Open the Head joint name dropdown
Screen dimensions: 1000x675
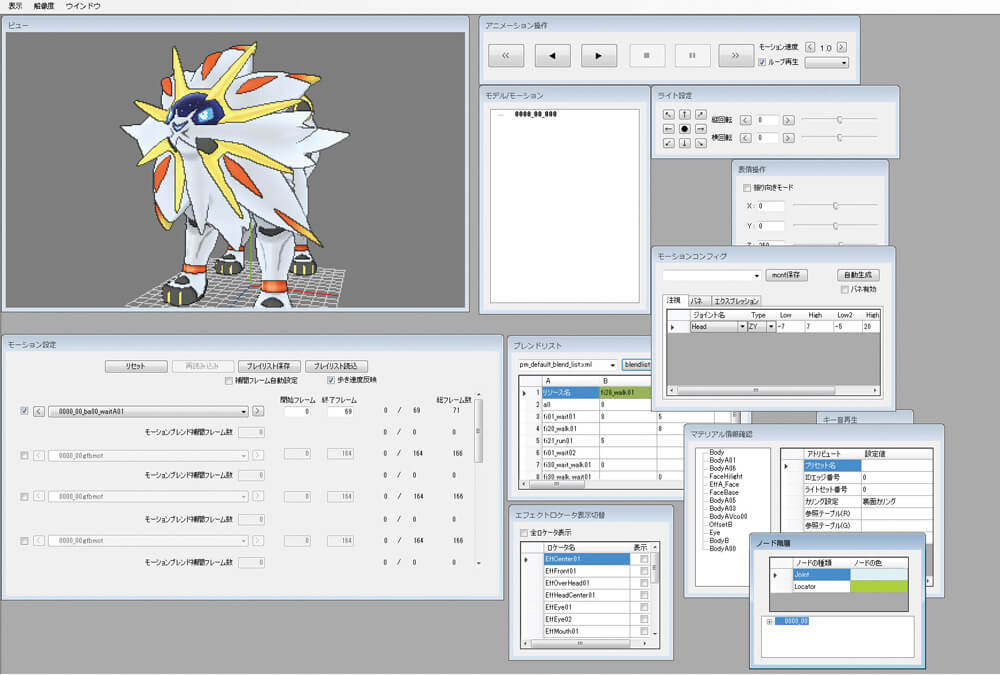click(x=742, y=327)
